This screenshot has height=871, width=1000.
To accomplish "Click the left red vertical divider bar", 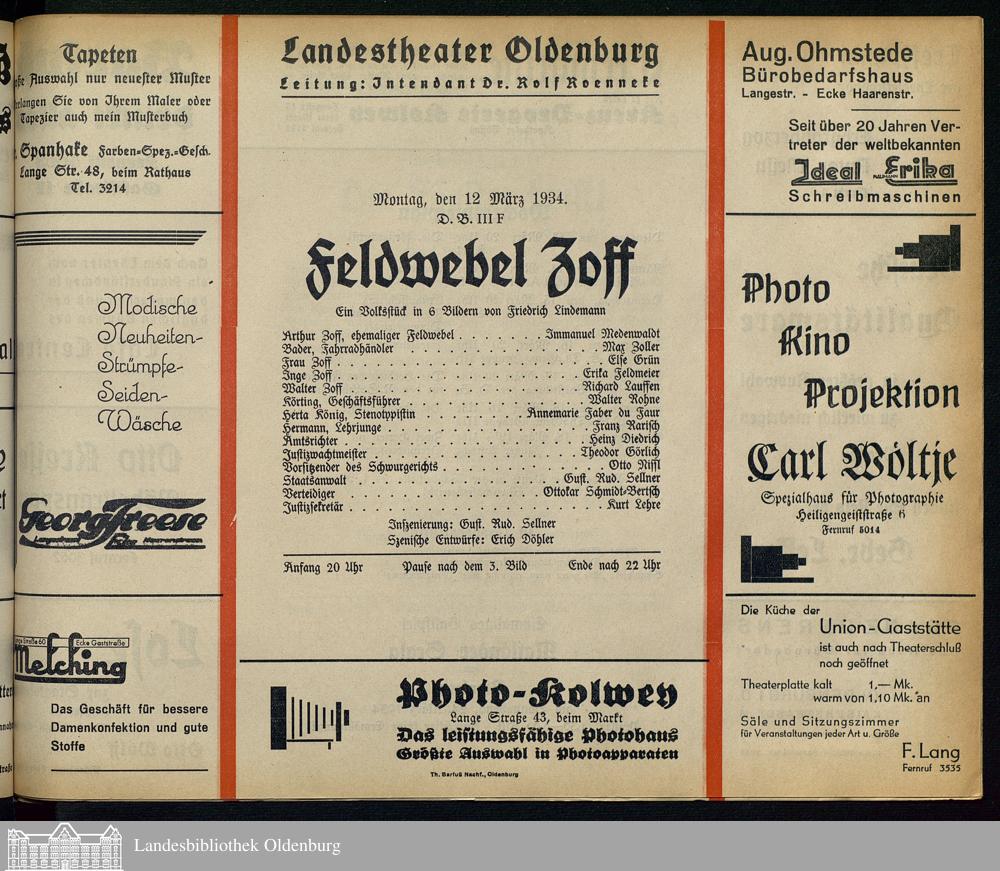I will tap(229, 400).
